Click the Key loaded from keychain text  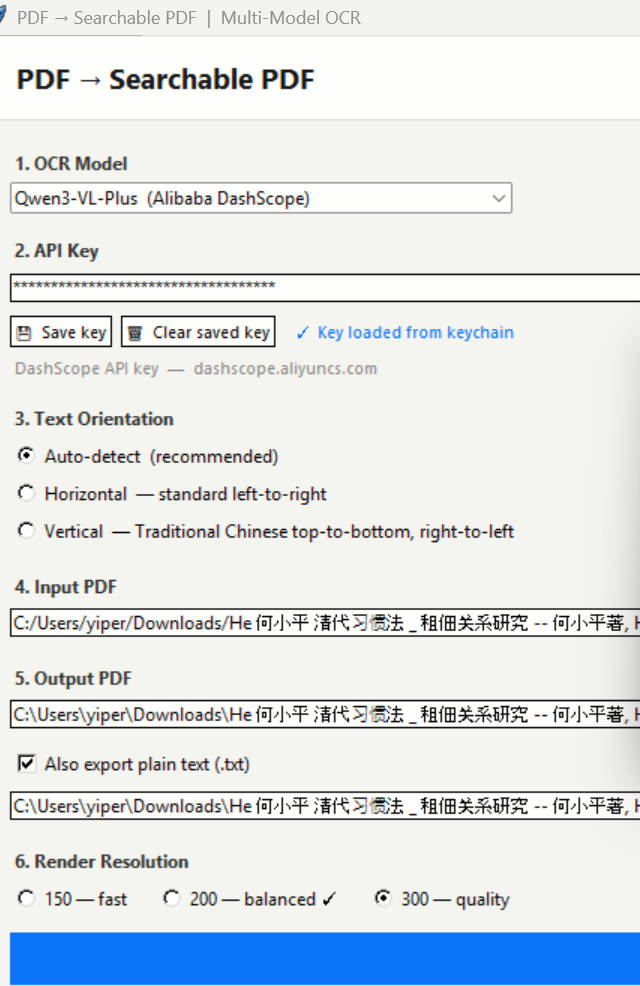click(x=415, y=333)
